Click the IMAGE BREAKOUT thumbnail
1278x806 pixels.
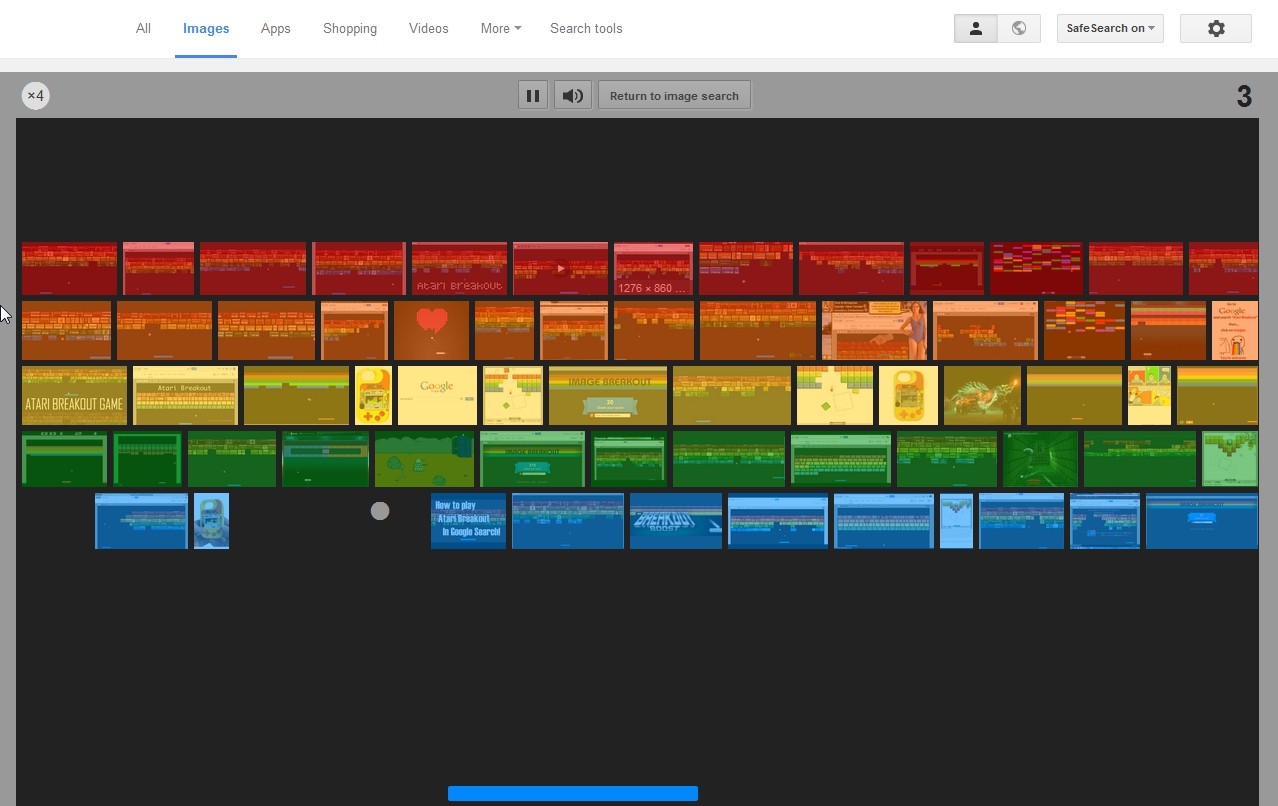point(608,396)
